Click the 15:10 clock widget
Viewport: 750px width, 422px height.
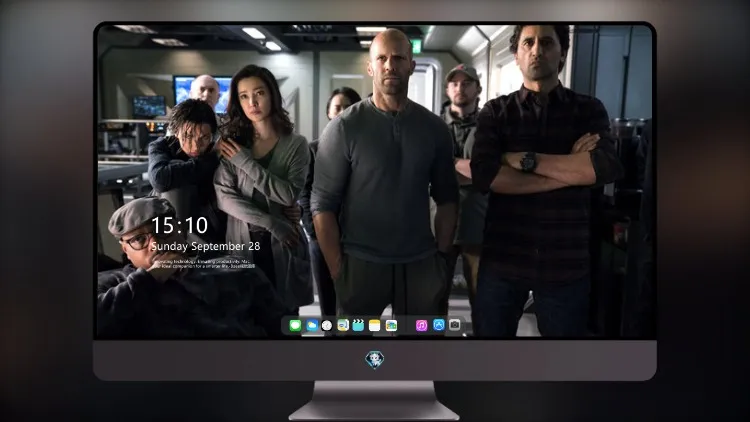[x=179, y=225]
